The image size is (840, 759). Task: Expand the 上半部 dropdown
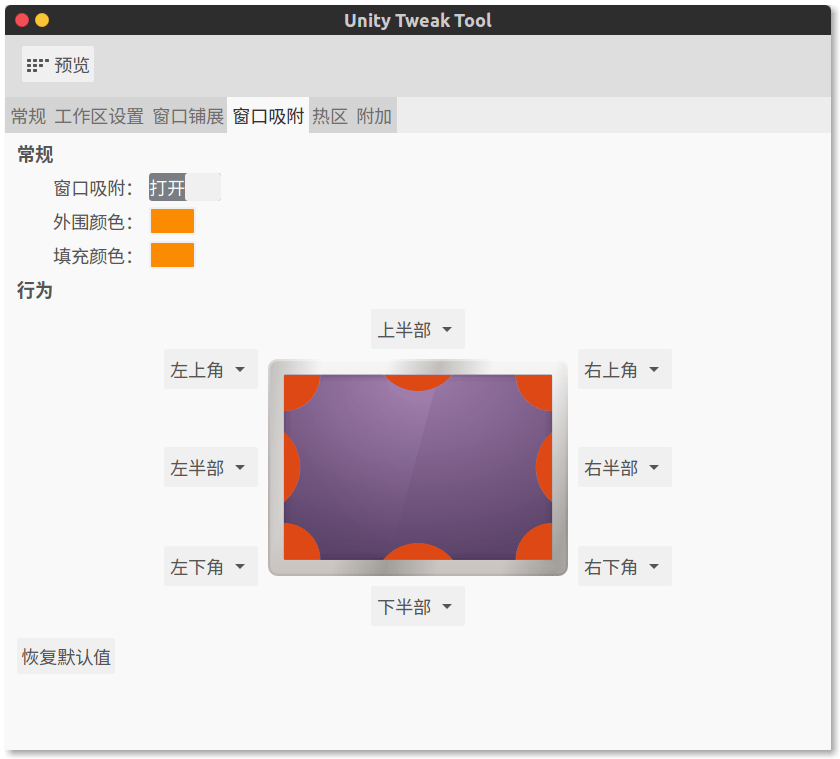(x=417, y=330)
